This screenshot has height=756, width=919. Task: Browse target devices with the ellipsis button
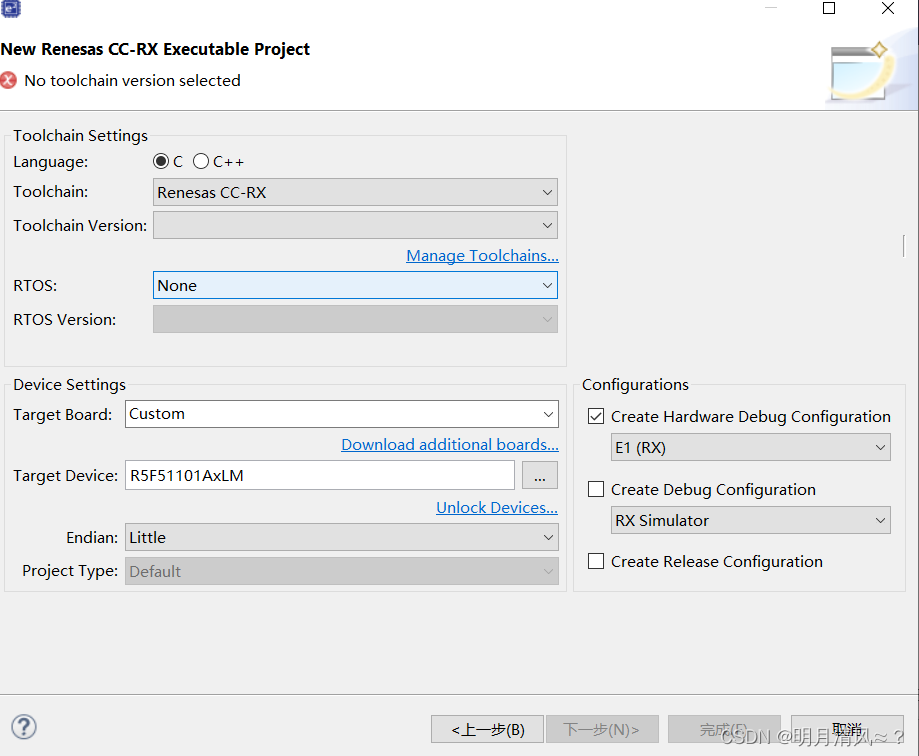click(x=540, y=475)
